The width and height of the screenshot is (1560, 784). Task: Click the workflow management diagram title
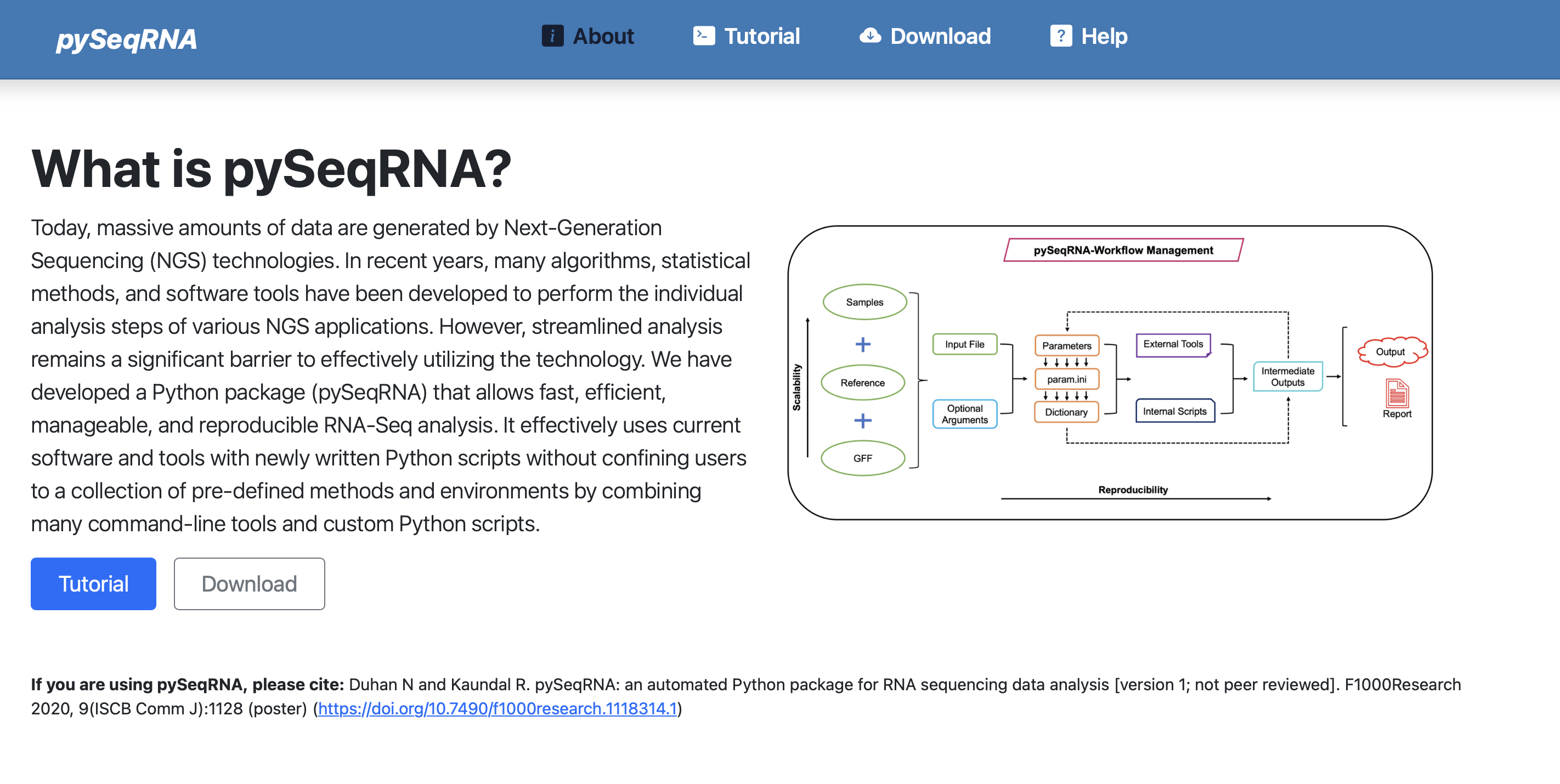(x=1123, y=250)
